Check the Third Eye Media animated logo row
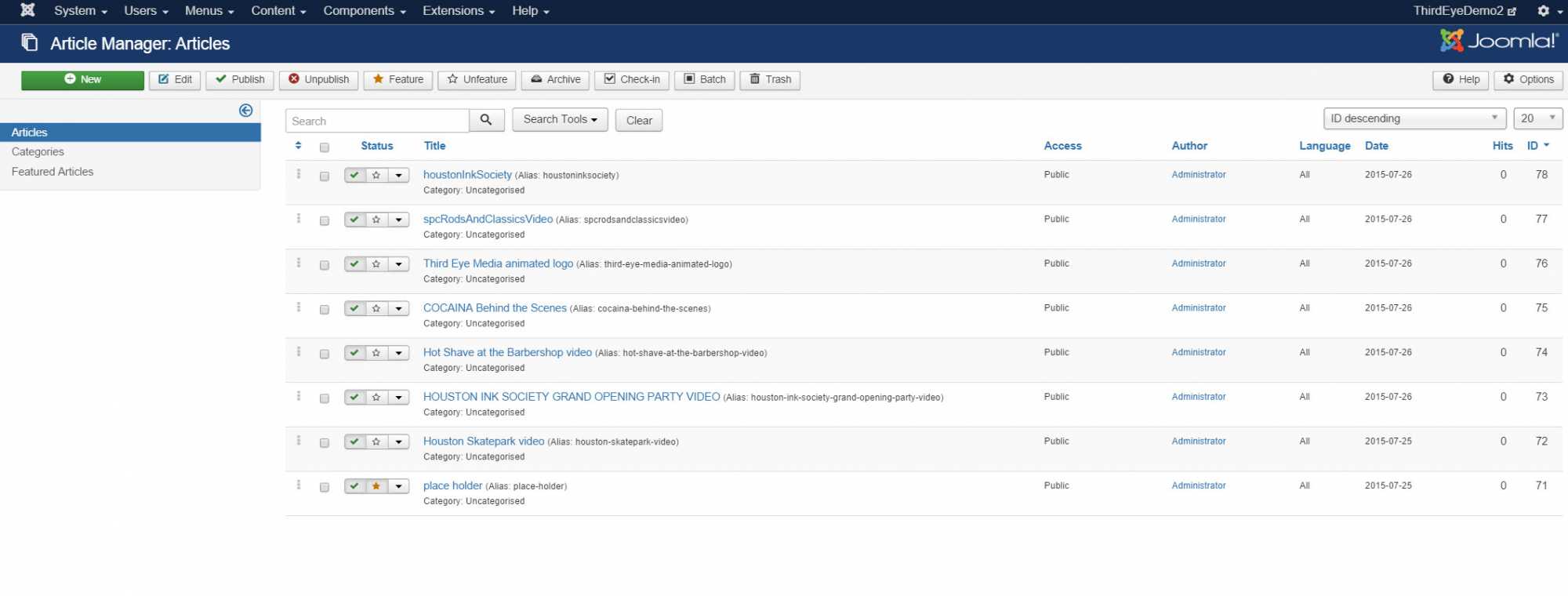1568x596 pixels. tap(325, 265)
